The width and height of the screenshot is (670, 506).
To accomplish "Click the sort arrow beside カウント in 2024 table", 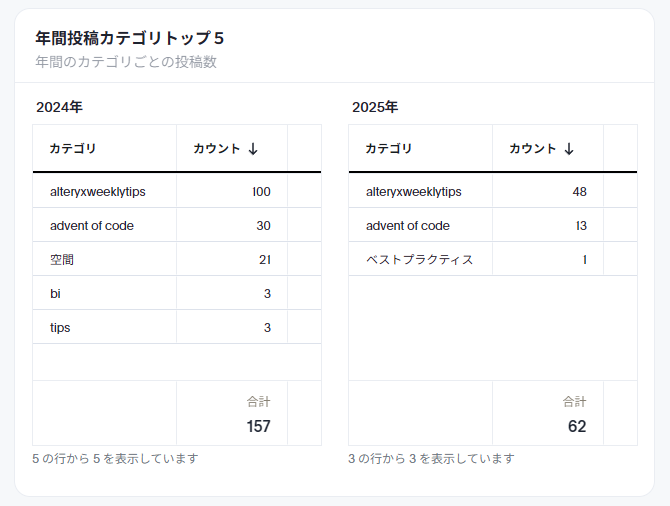I will tap(253, 149).
